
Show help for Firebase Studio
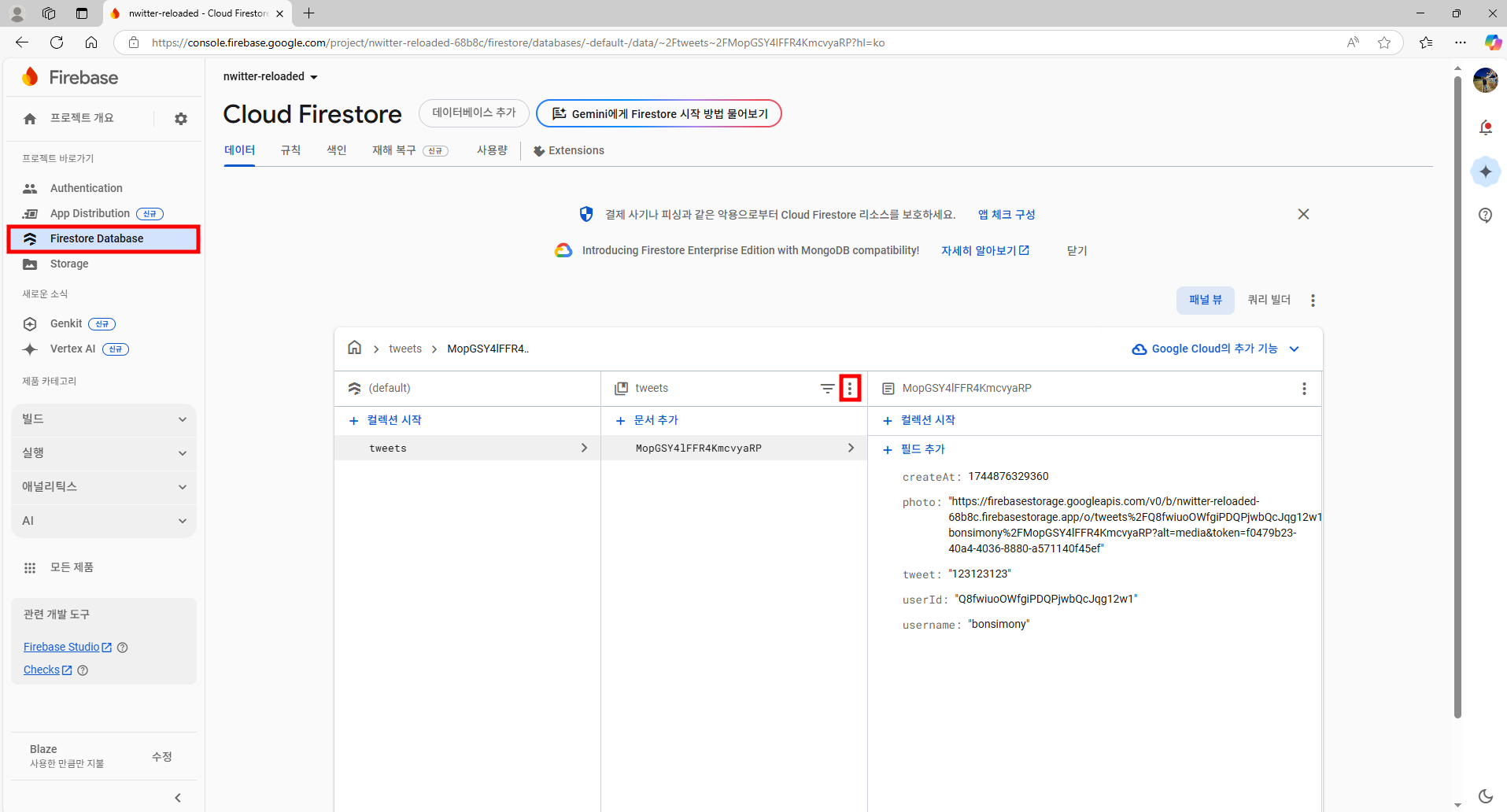tap(122, 648)
